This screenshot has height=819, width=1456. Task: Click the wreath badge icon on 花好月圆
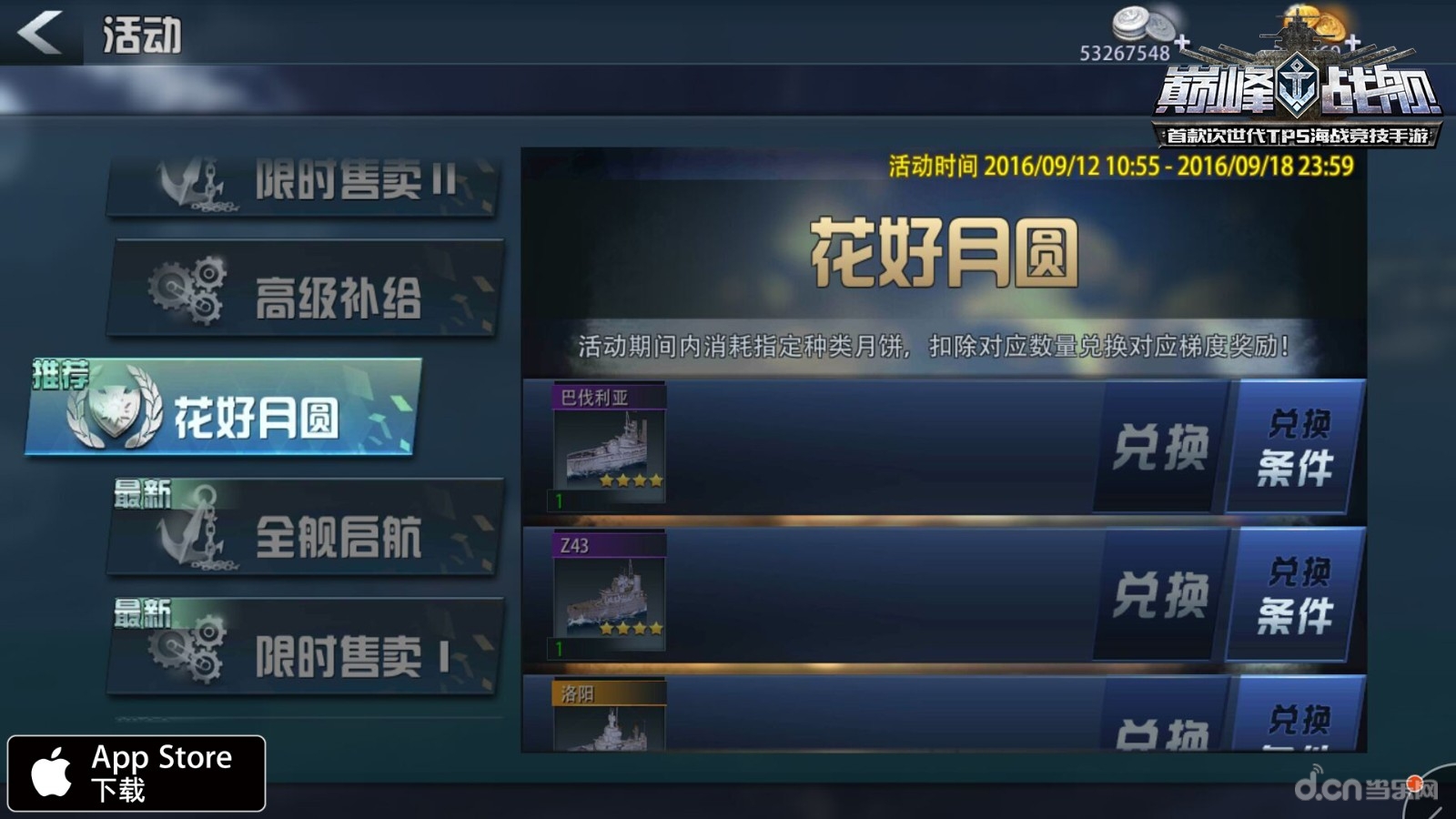coord(115,409)
